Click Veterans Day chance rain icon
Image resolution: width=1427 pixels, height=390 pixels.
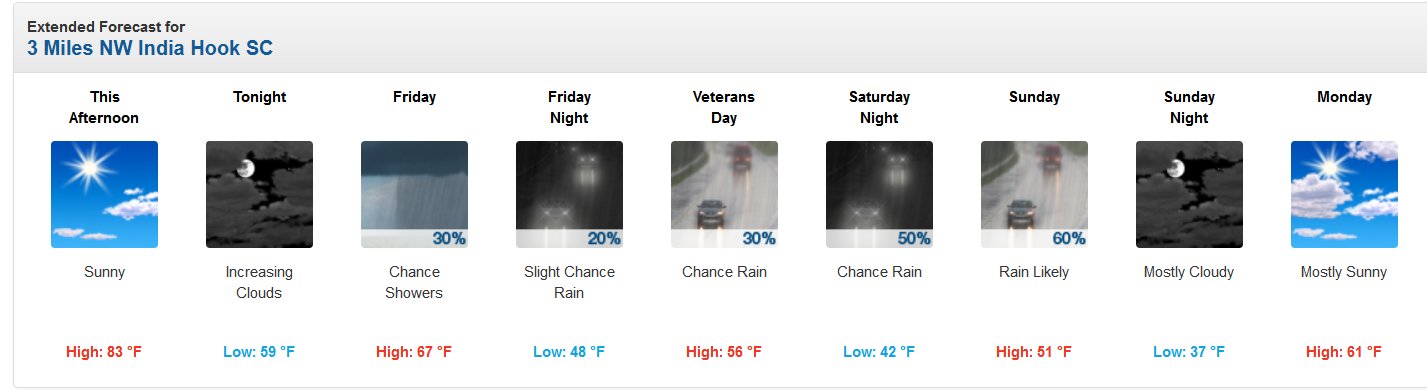pyautogui.click(x=724, y=194)
